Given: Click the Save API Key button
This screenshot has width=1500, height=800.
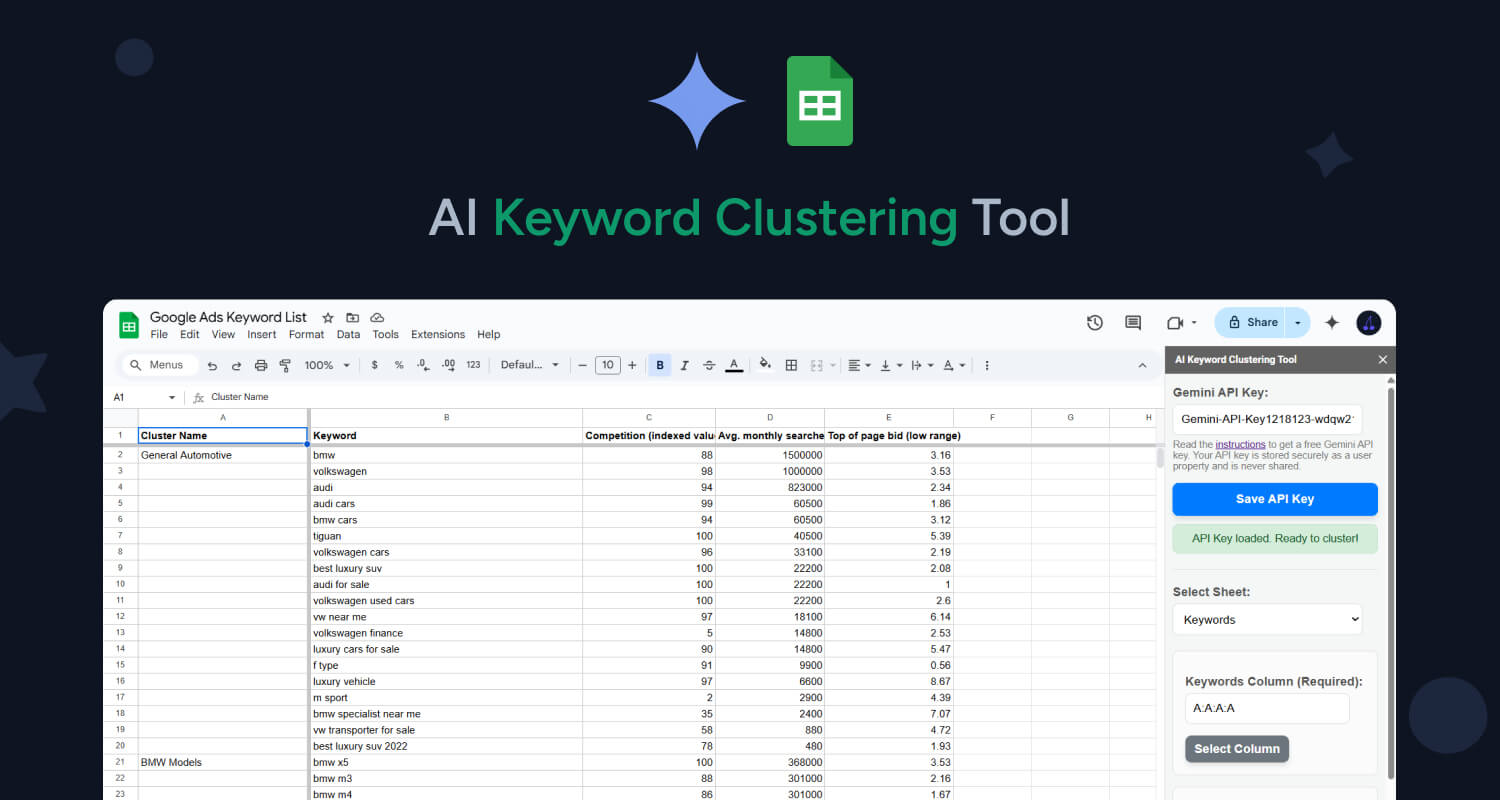Looking at the screenshot, I should tap(1274, 499).
